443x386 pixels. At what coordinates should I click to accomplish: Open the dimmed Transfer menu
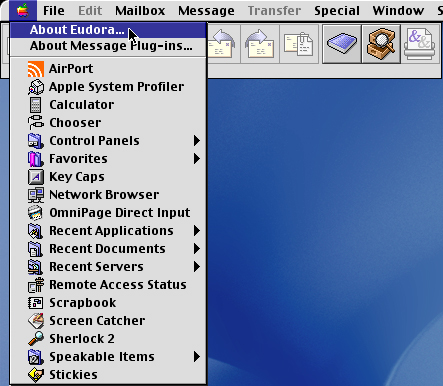274,11
